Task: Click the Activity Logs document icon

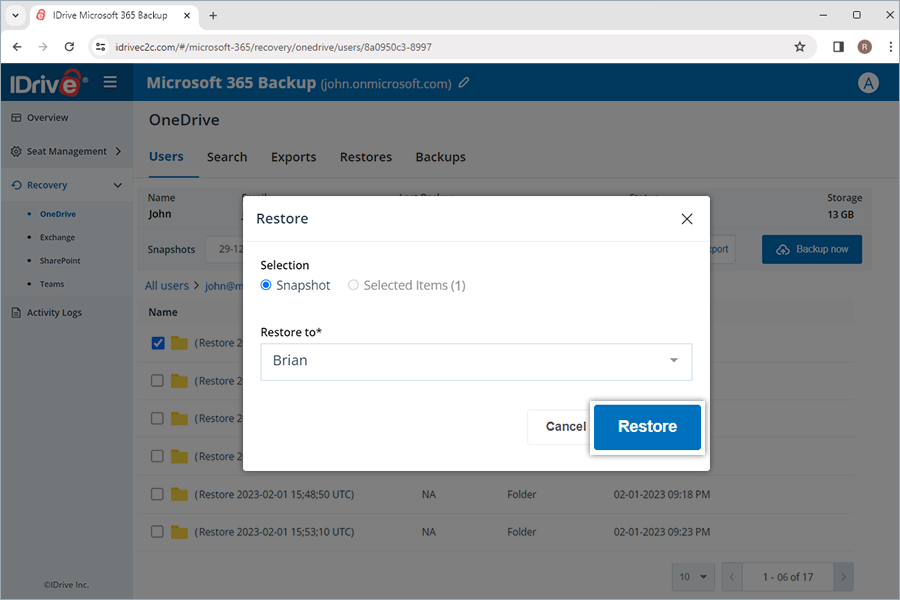Action: (x=16, y=312)
